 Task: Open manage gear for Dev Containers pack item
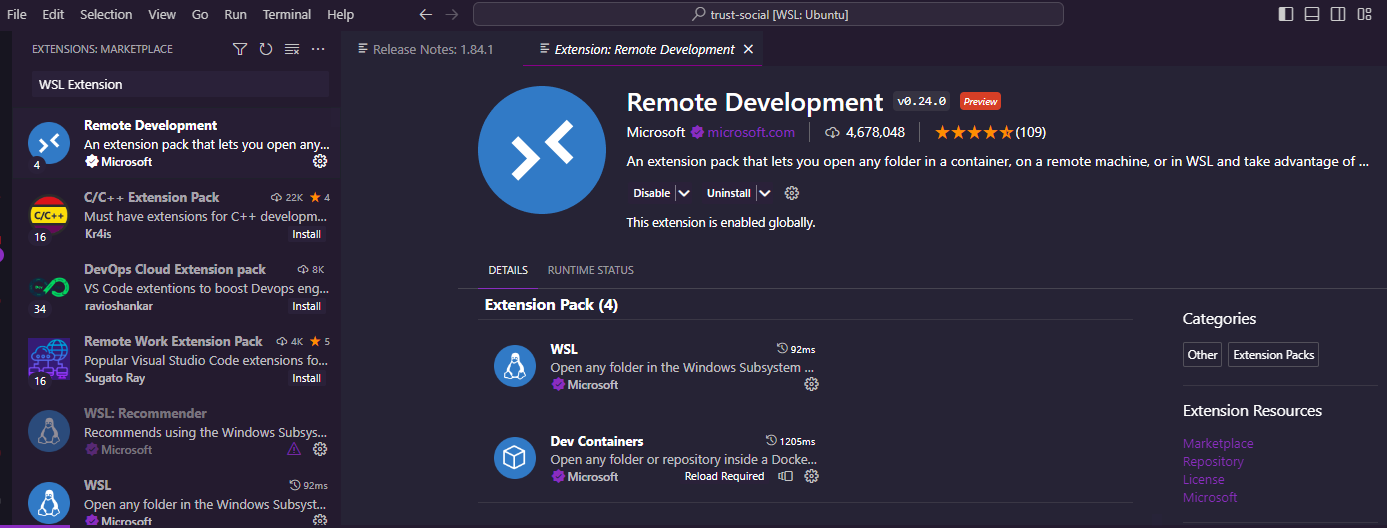(x=812, y=476)
